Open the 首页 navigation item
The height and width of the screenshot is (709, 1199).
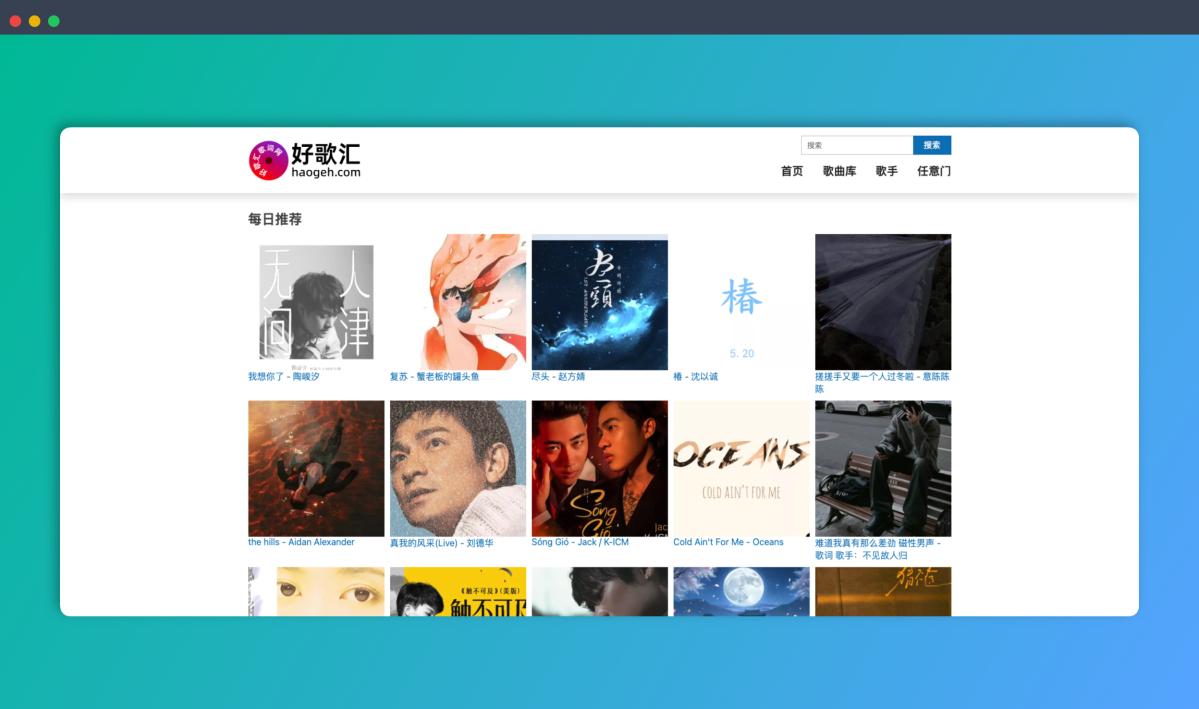pyautogui.click(x=791, y=171)
